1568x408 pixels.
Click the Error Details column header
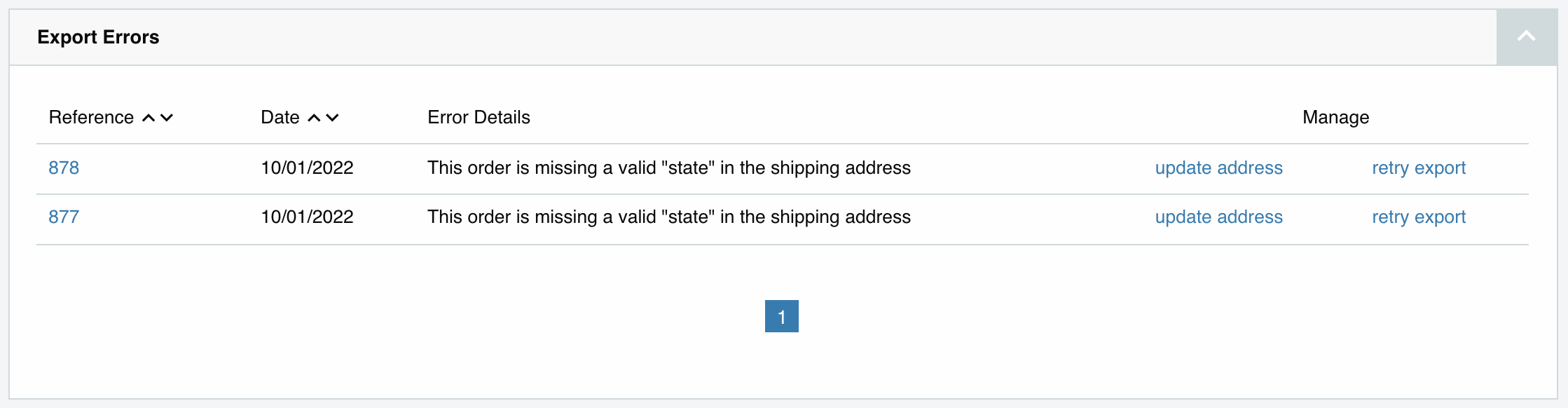[x=479, y=118]
